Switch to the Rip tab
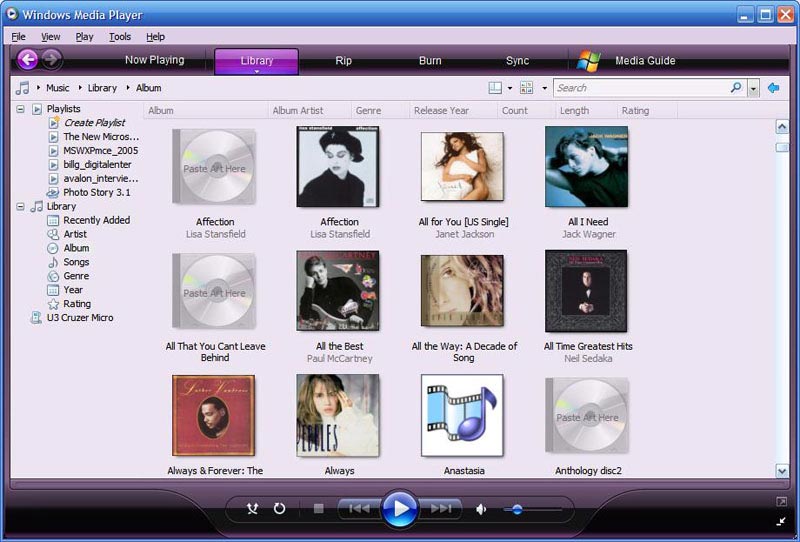 (x=343, y=61)
